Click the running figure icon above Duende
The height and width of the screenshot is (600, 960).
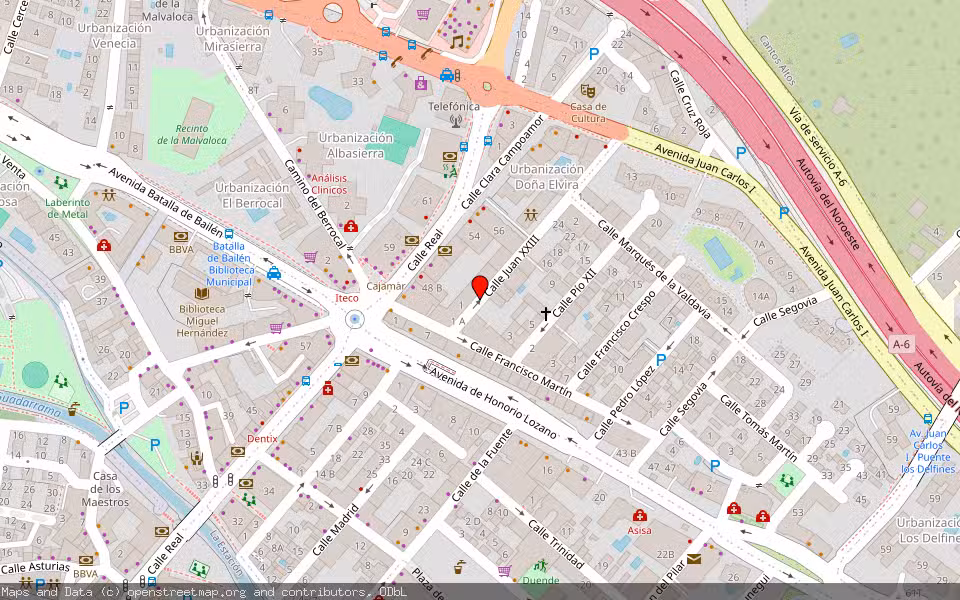click(539, 565)
